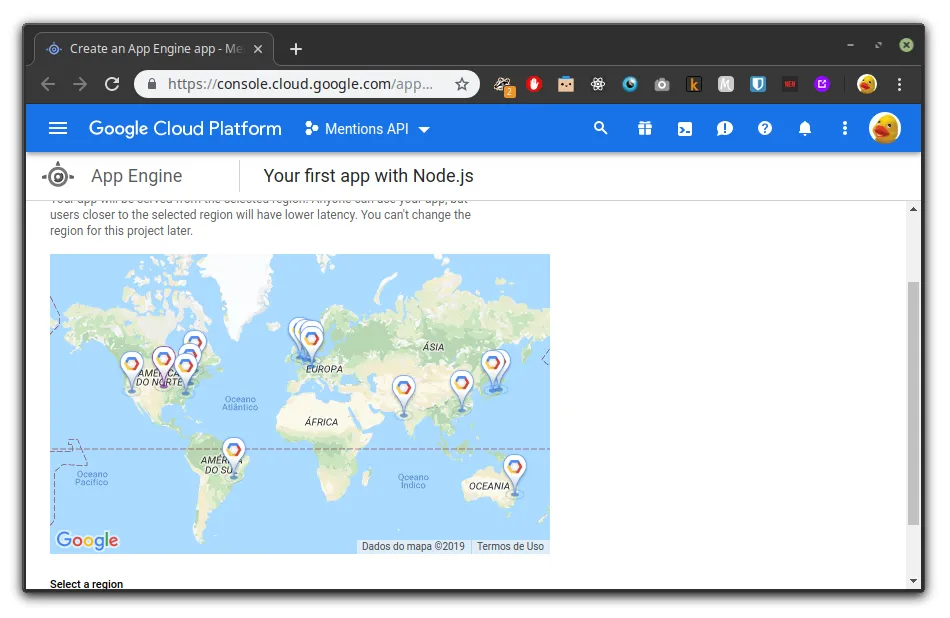Bookmark this page with the star

(461, 84)
